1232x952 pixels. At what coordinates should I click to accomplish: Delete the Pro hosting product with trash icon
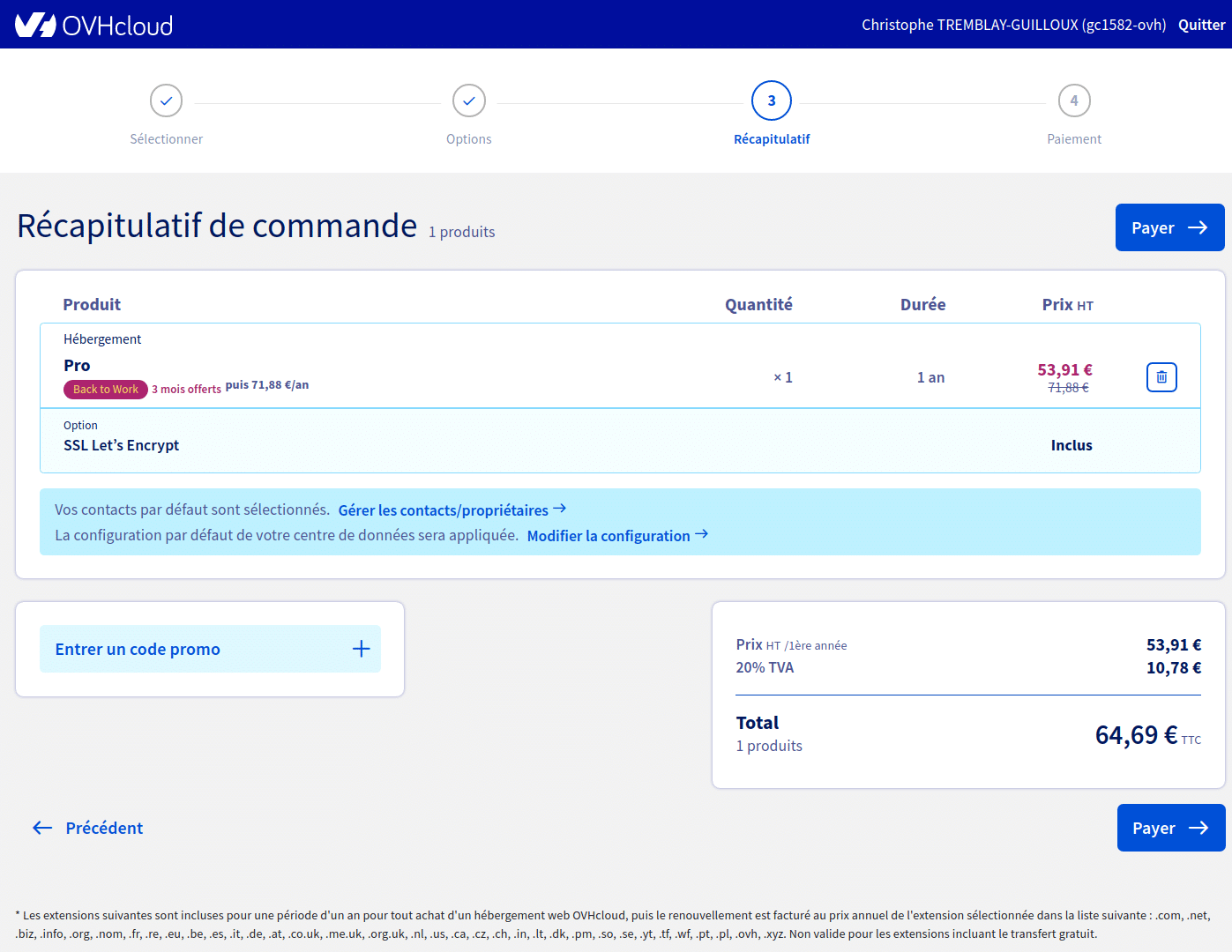[x=1161, y=377]
